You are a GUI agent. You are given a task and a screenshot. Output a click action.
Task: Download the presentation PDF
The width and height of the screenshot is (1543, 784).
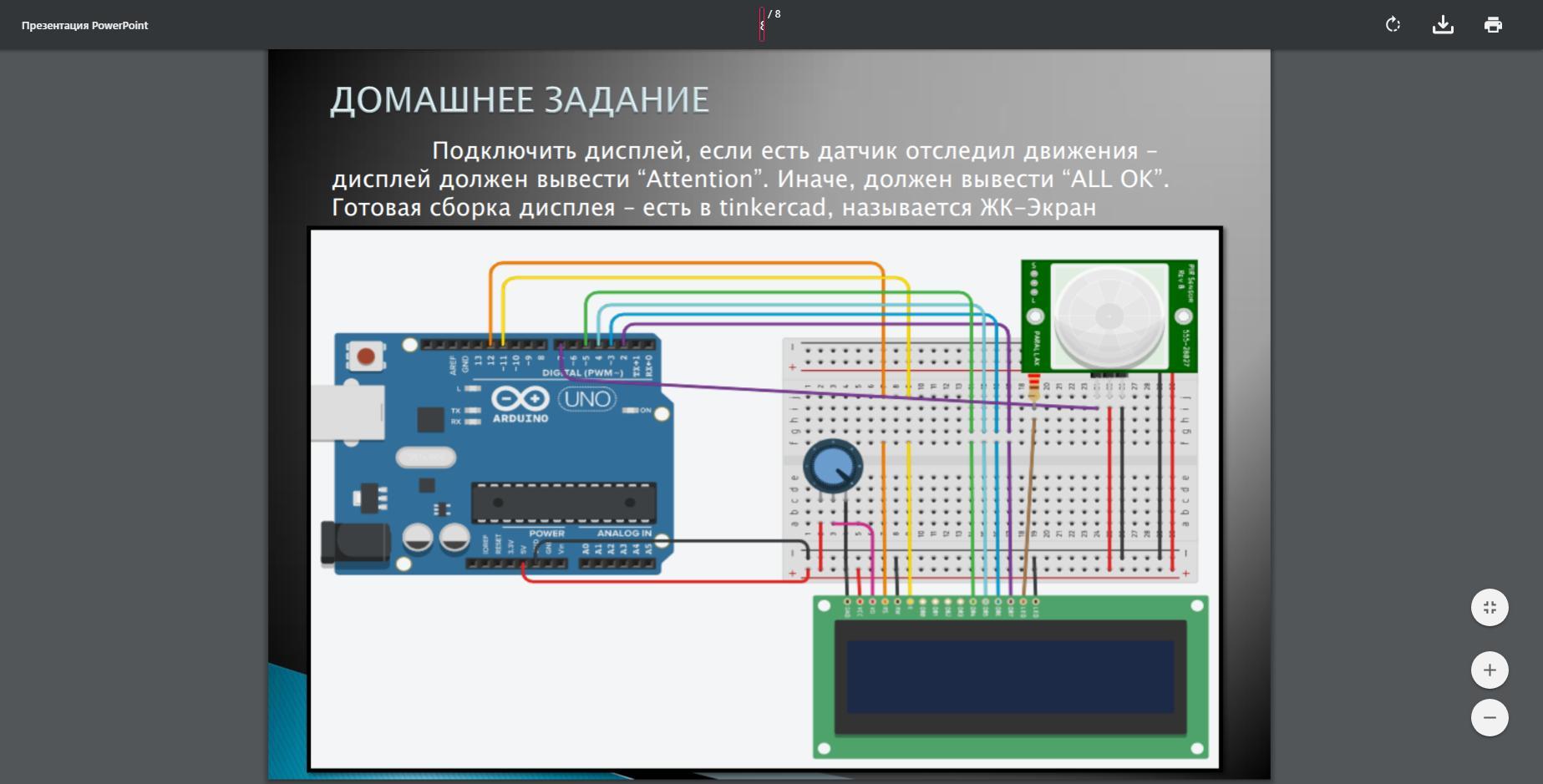1443,25
